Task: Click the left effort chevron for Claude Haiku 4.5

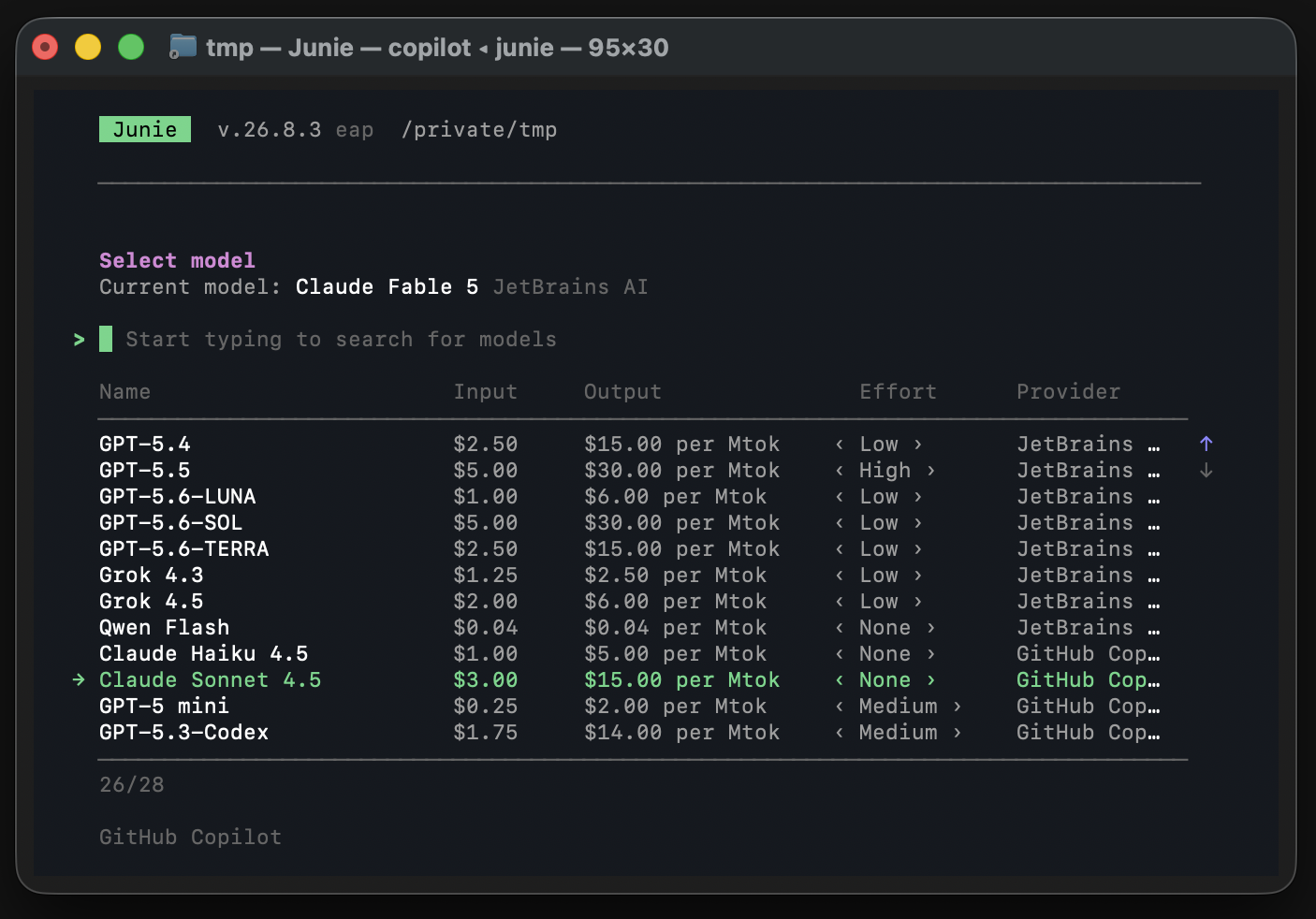Action: tap(840, 654)
